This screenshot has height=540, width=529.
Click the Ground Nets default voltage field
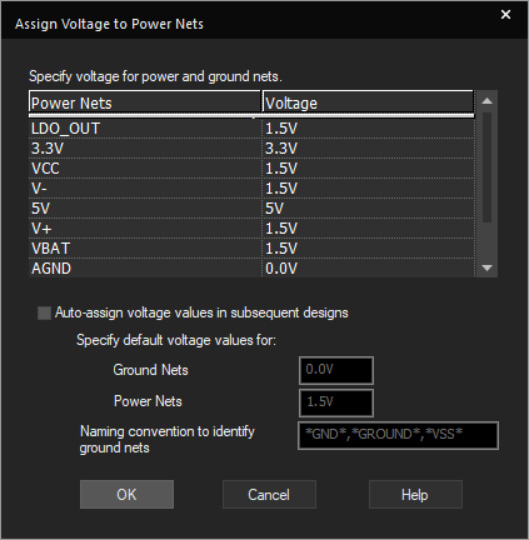click(336, 370)
